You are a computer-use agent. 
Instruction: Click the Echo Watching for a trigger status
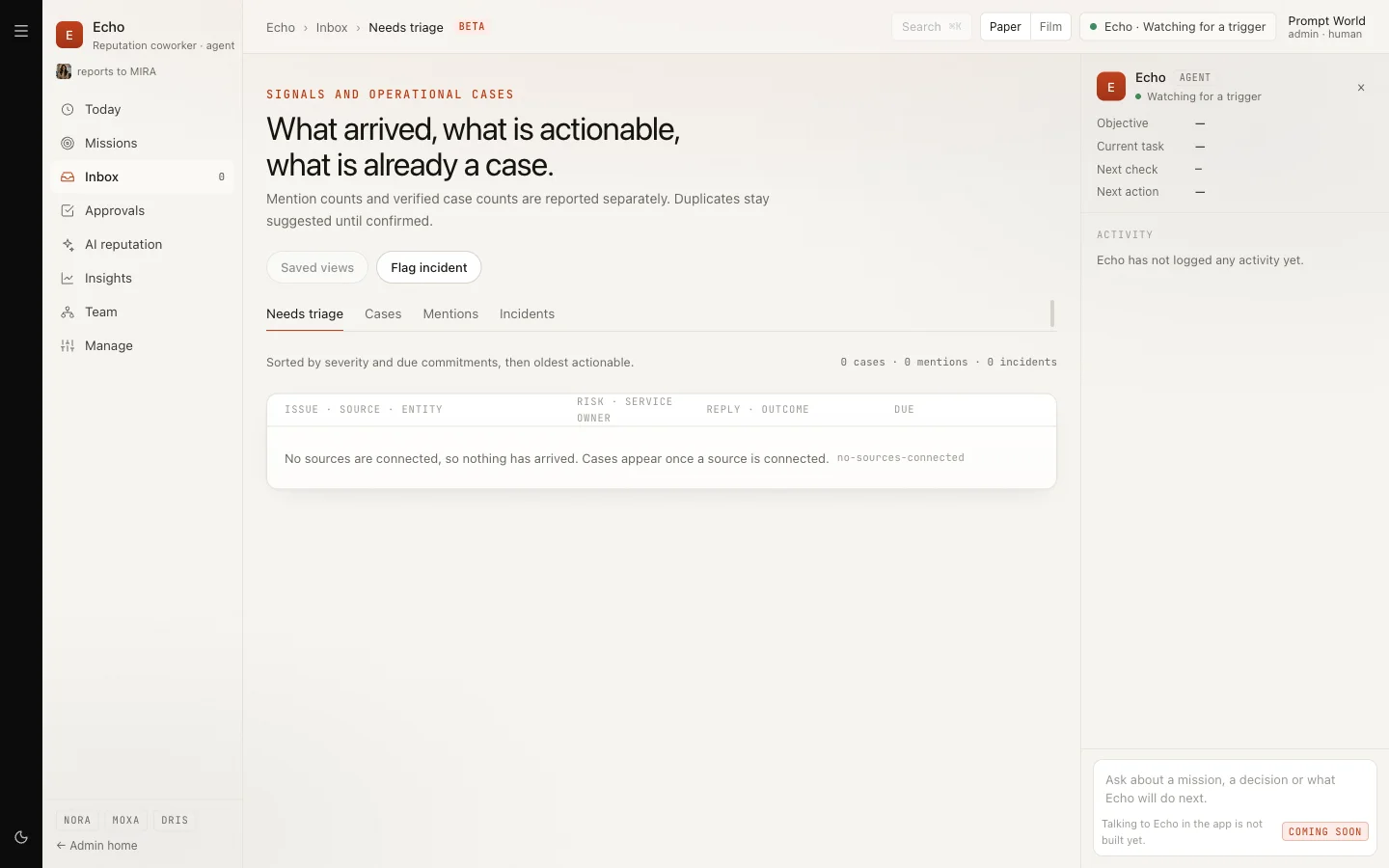(1178, 27)
